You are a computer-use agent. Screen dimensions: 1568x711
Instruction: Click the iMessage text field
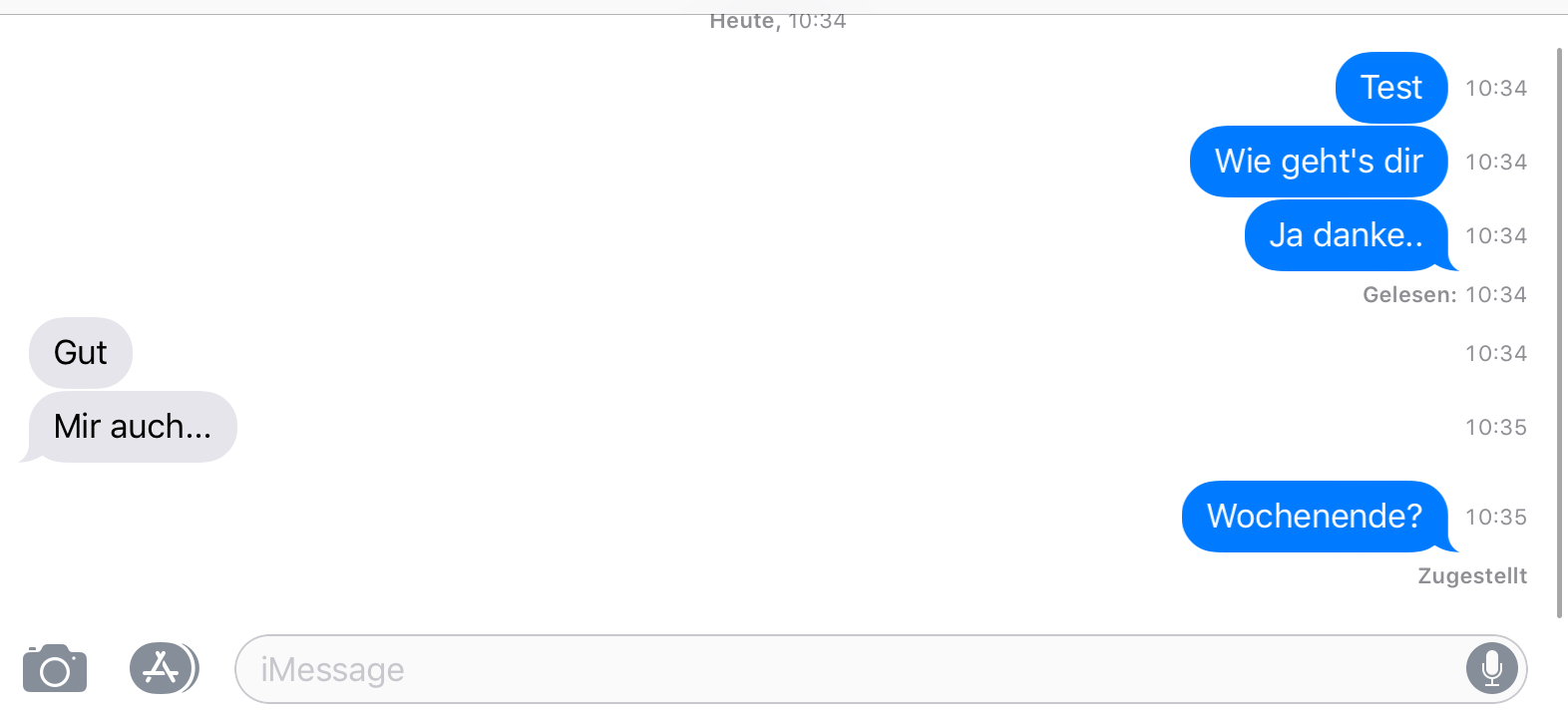pyautogui.click(x=881, y=669)
